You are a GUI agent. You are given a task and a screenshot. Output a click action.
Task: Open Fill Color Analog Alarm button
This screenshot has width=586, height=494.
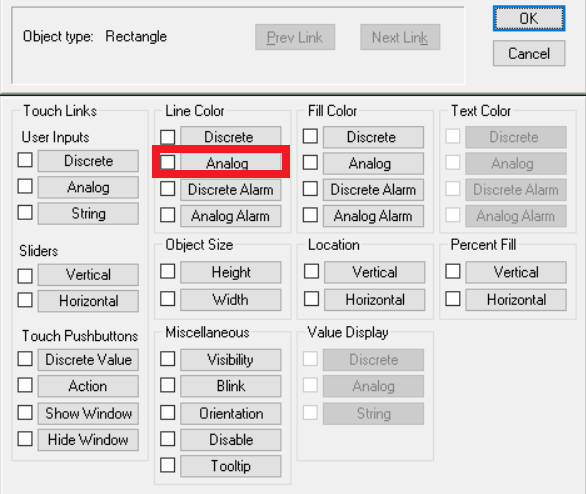(373, 216)
